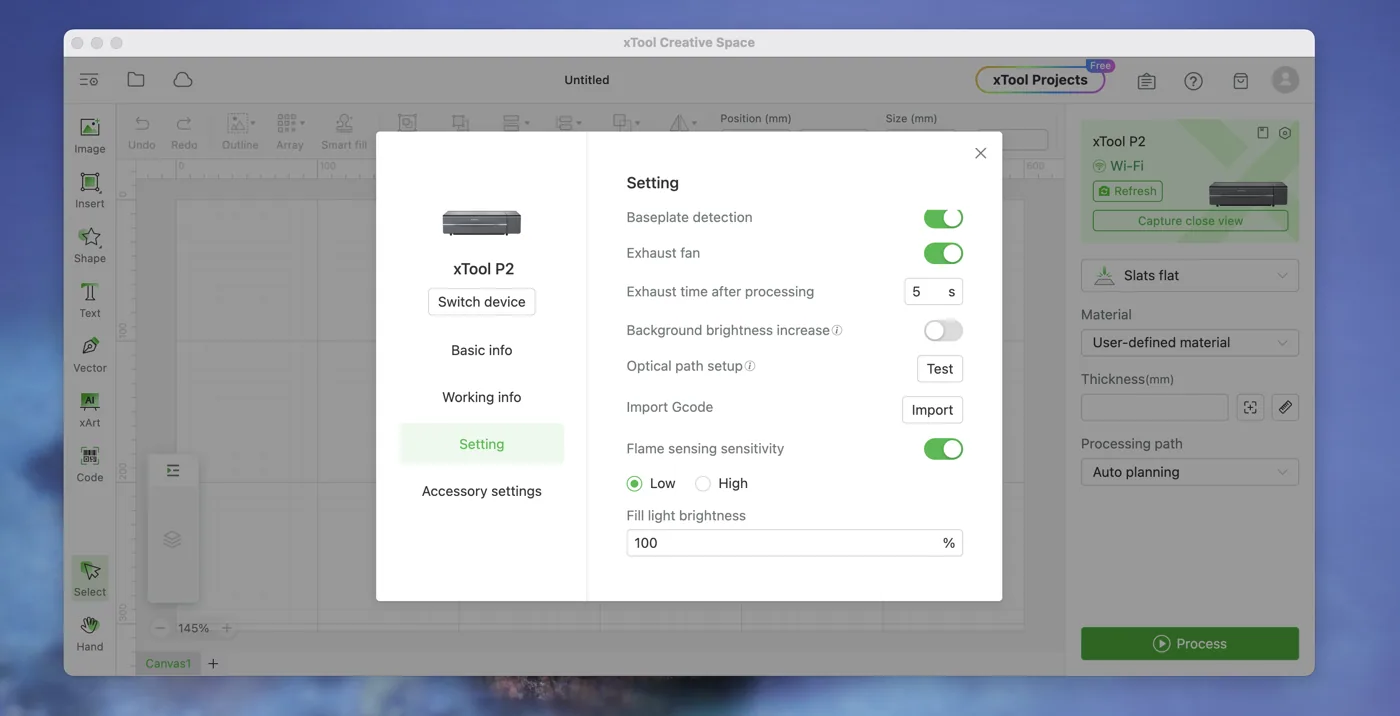The width and height of the screenshot is (1400, 716).
Task: Select the Code barcode tool
Action: [x=89, y=464]
